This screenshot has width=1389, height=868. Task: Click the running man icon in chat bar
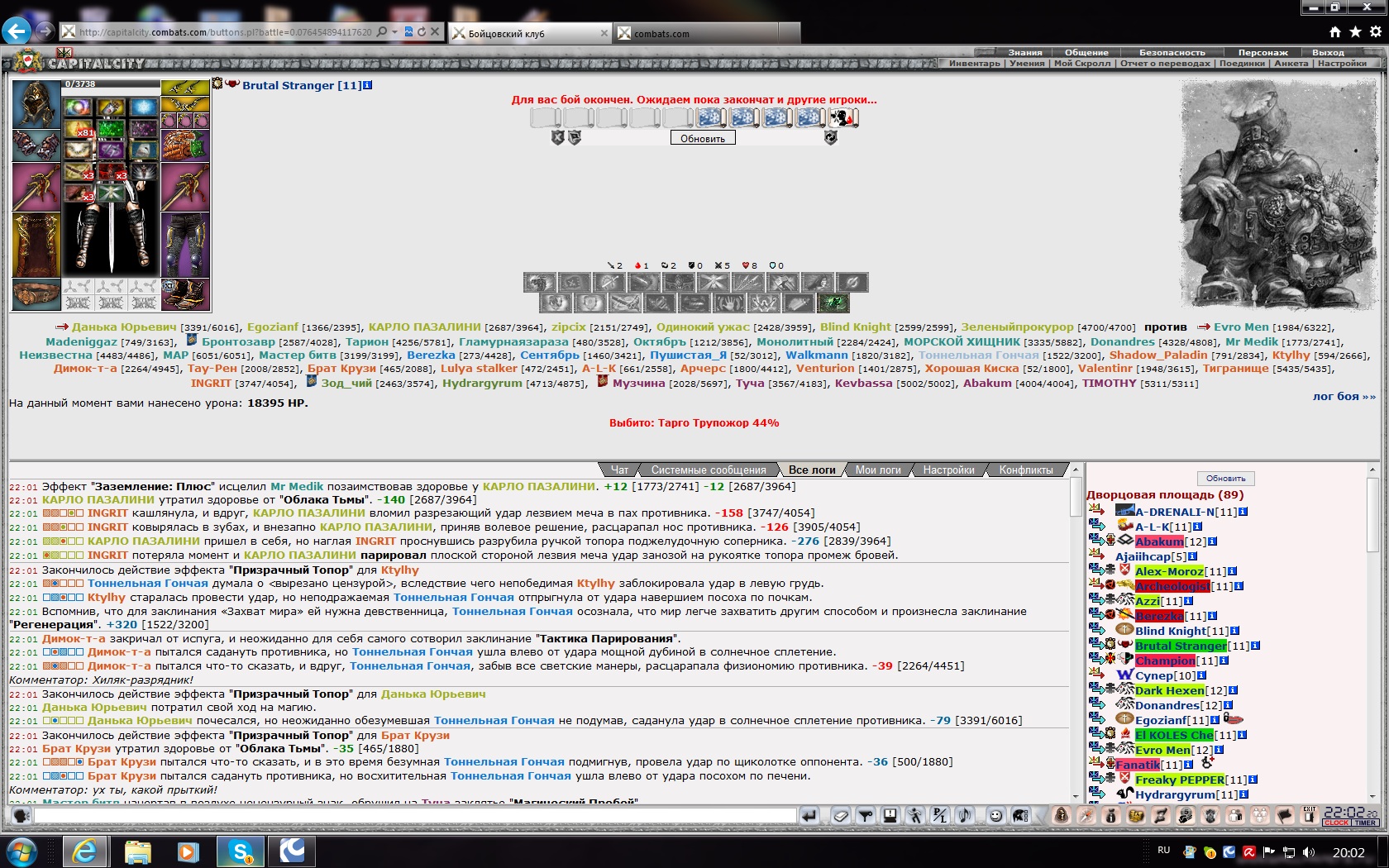914,816
